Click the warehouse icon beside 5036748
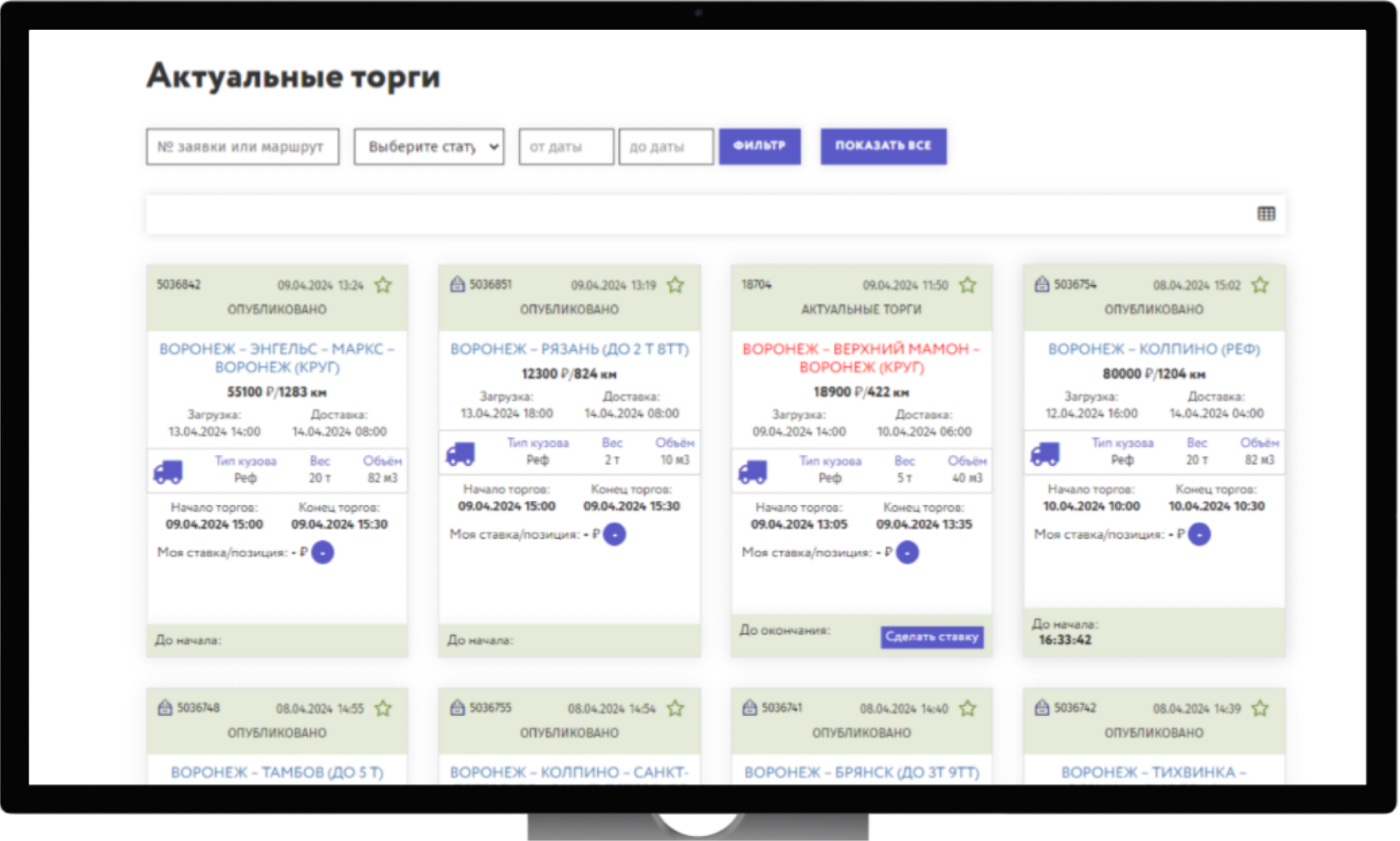 point(165,708)
